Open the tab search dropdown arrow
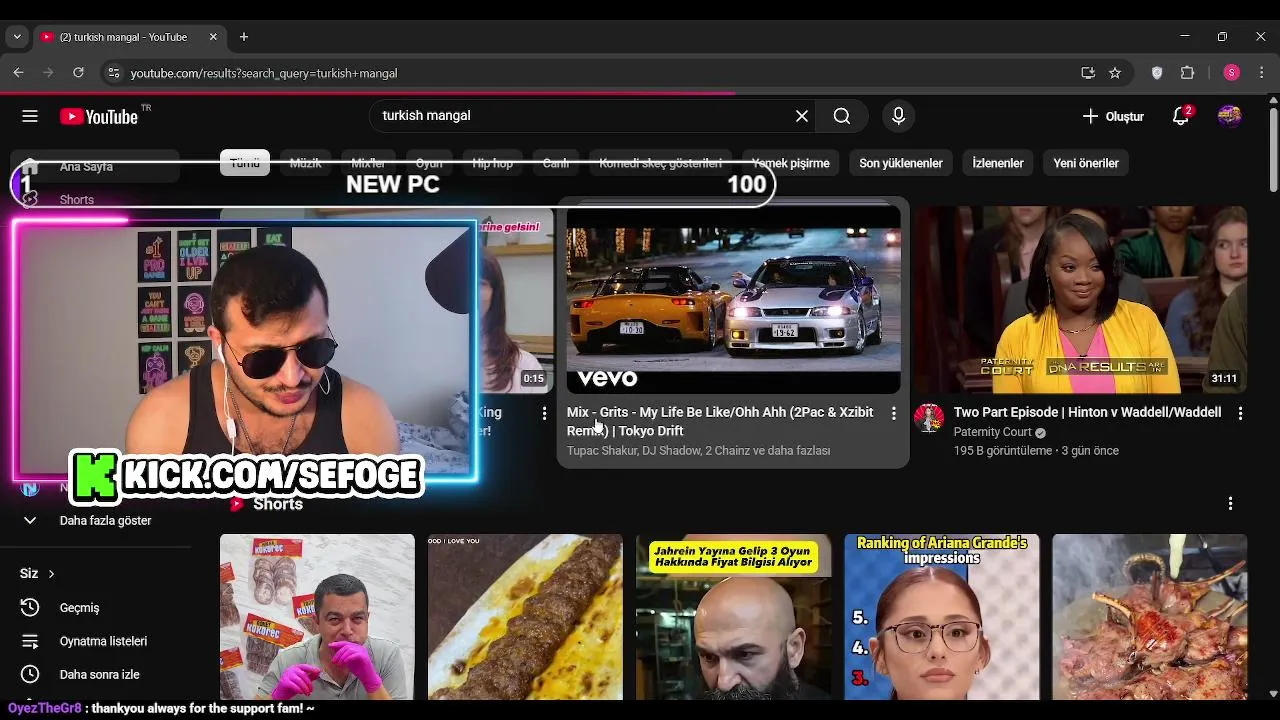The image size is (1280, 720). point(16,37)
